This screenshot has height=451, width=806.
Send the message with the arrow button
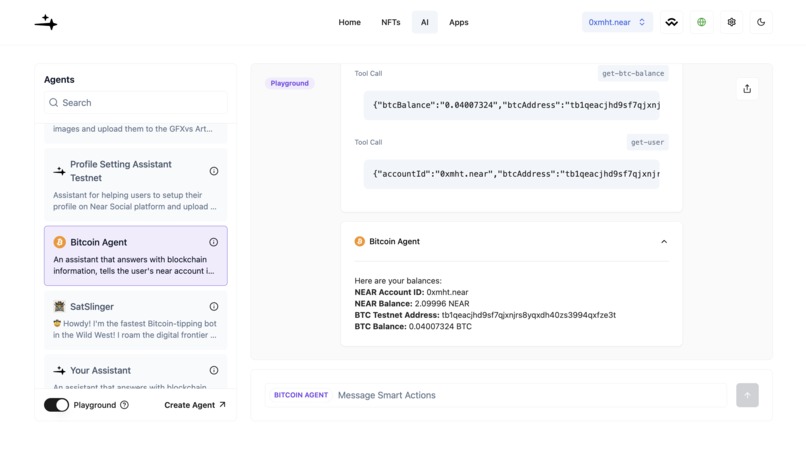pos(747,395)
